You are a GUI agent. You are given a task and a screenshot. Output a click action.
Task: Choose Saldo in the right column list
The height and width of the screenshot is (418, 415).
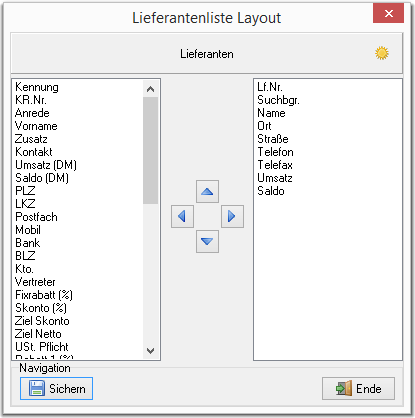(x=271, y=191)
